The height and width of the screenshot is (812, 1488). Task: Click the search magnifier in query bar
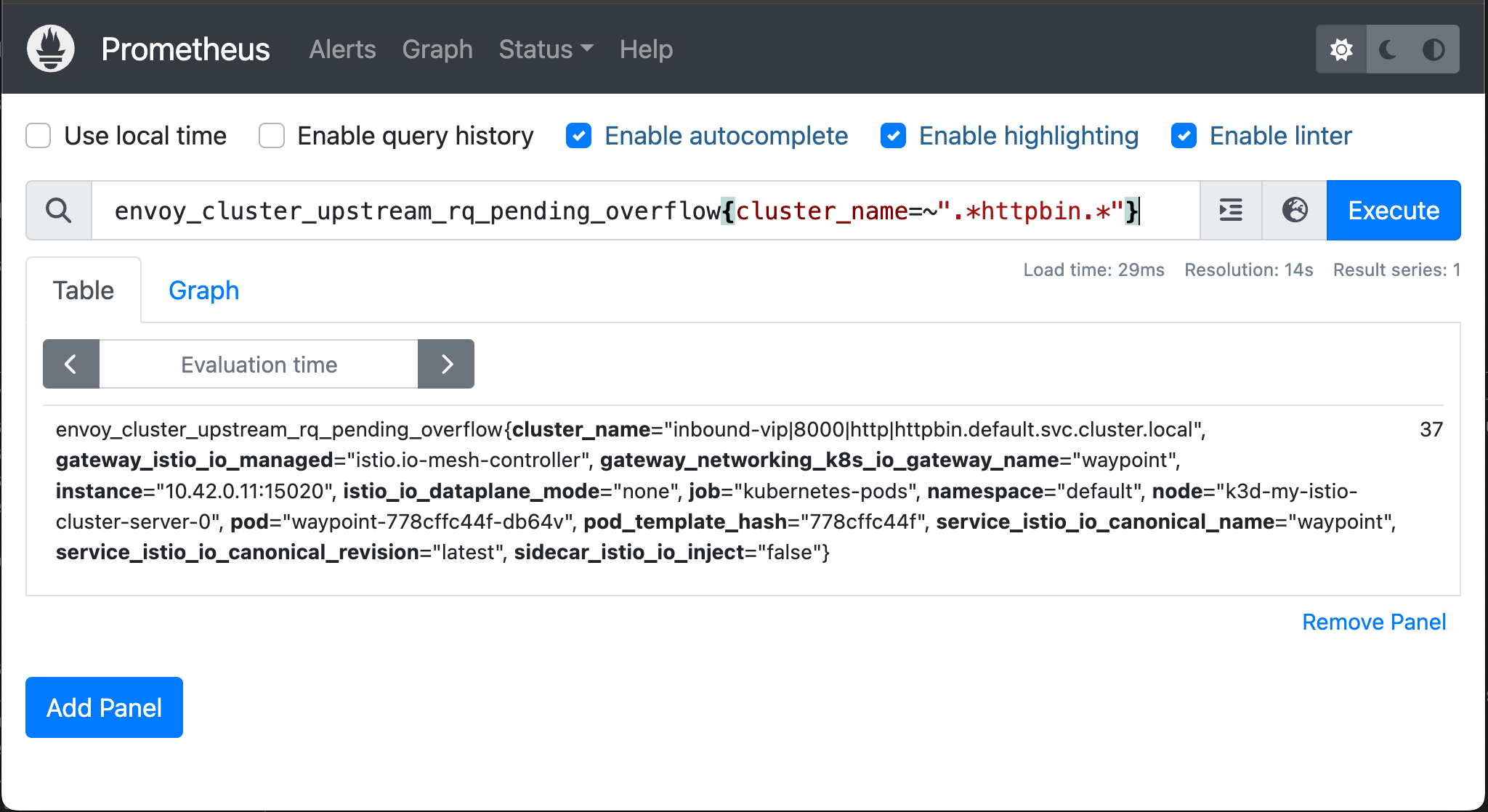59,210
